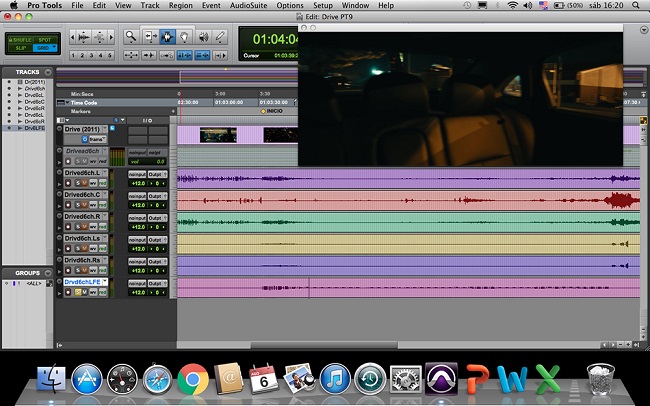This screenshot has width=650, height=406.
Task: Open the Region menu
Action: 180,6
